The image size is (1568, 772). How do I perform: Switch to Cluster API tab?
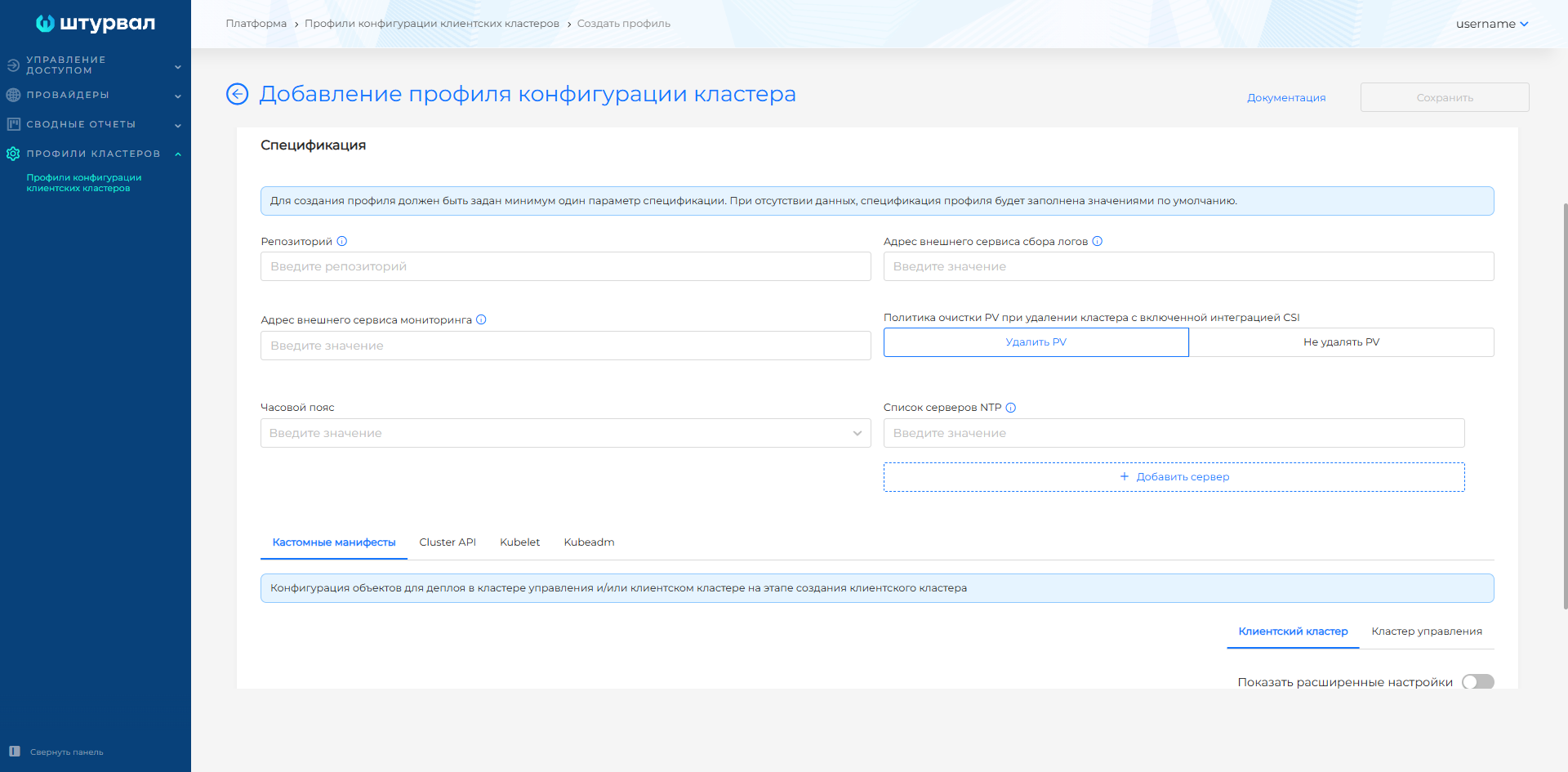point(448,542)
